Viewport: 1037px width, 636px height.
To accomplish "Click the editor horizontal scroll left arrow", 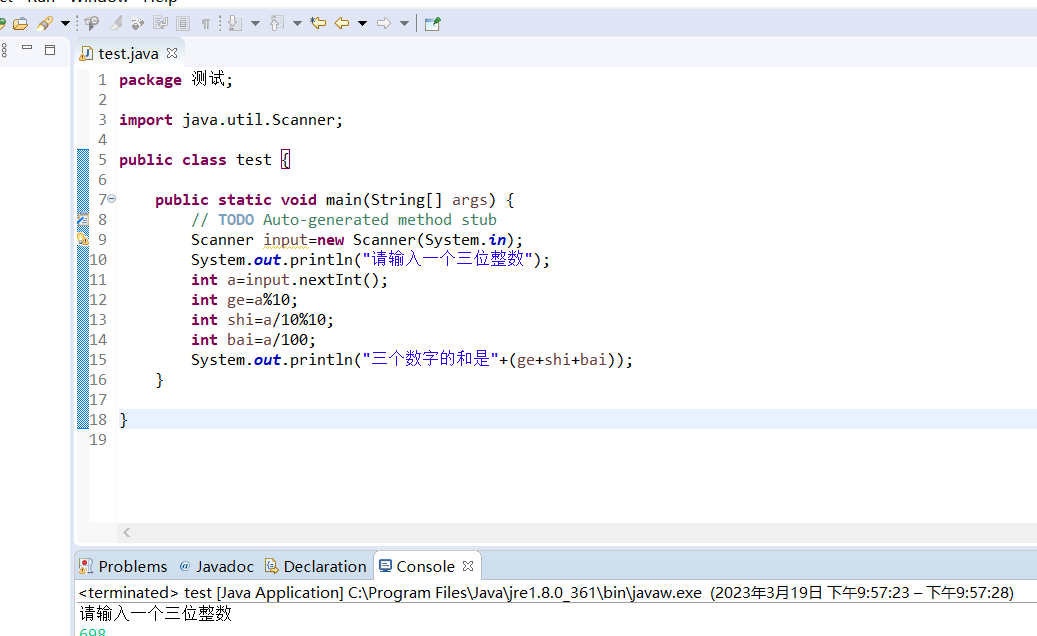I will point(126,532).
